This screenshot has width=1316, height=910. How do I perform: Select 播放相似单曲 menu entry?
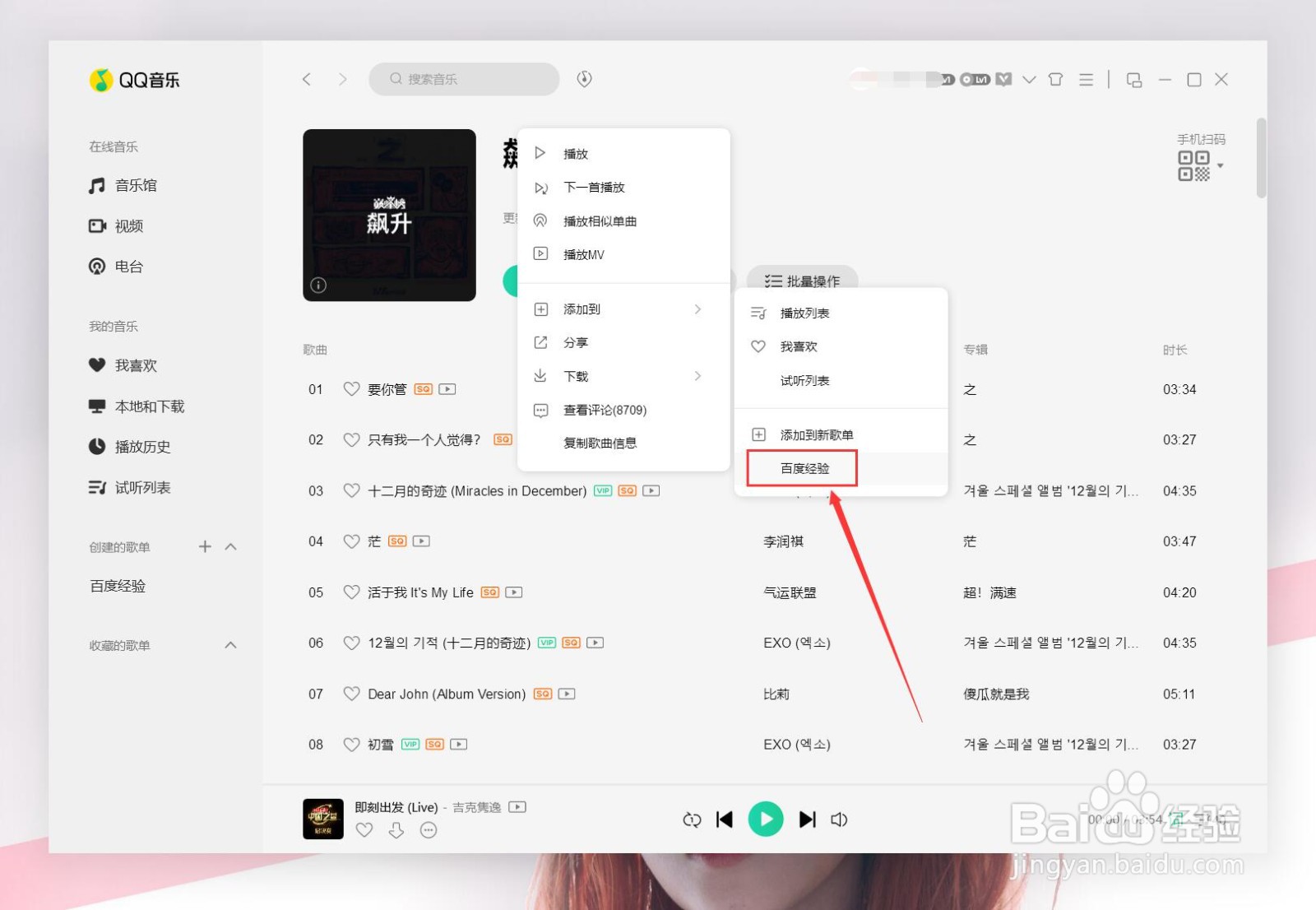(x=624, y=221)
